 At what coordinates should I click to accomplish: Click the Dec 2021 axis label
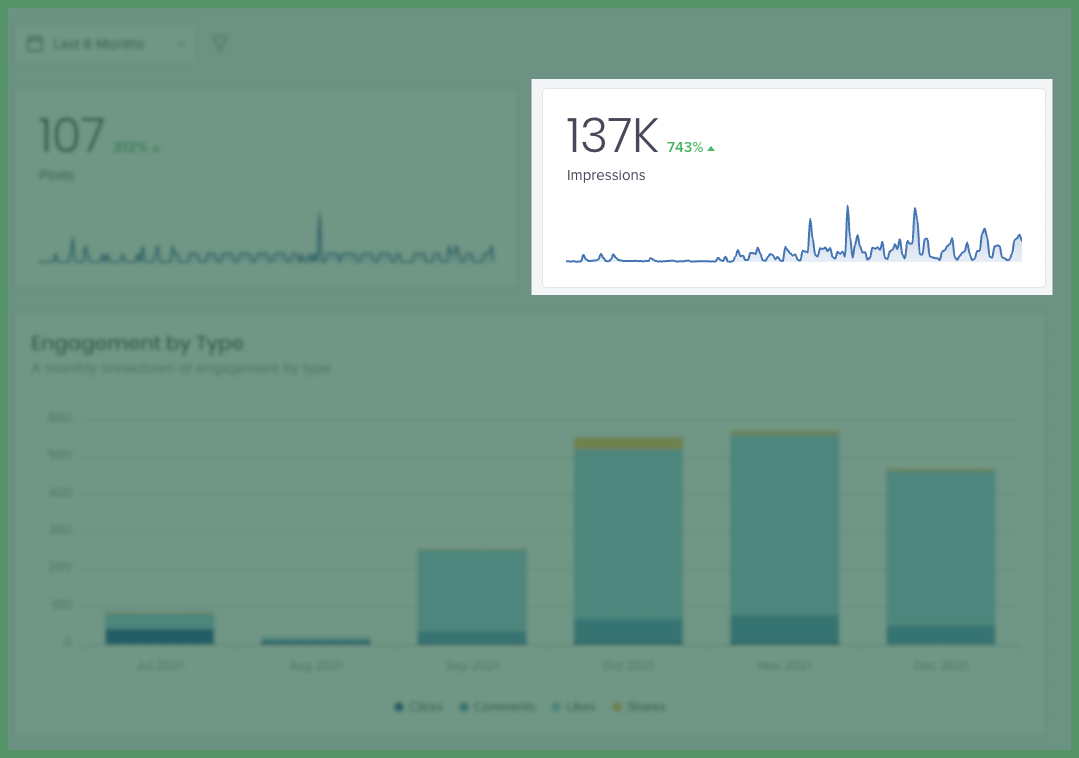(940, 665)
